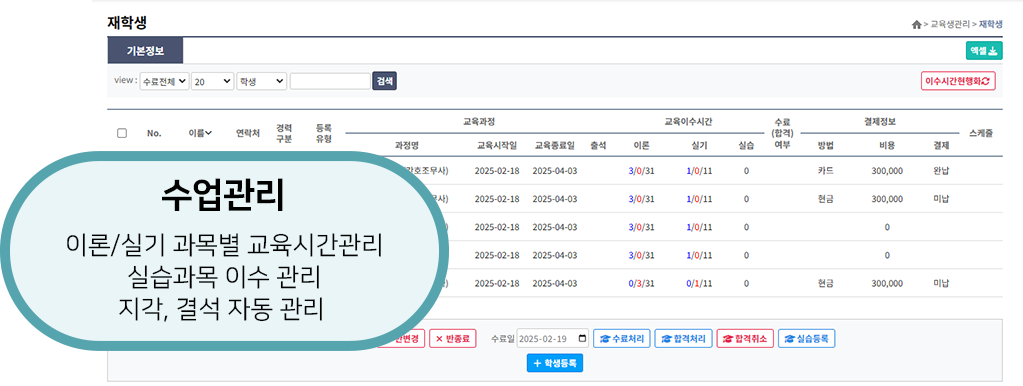Screen dimensions: 1023x386
Task: Click the 실습등록 button
Action: coord(806,339)
